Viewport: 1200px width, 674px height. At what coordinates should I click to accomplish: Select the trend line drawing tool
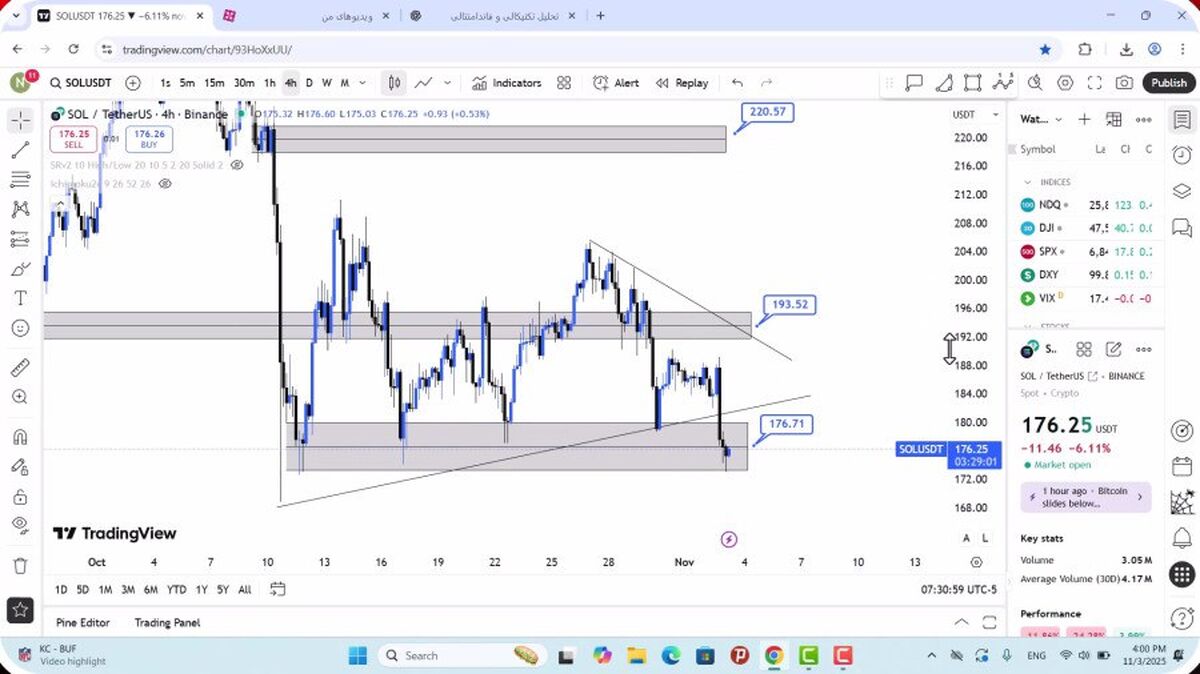coord(20,151)
